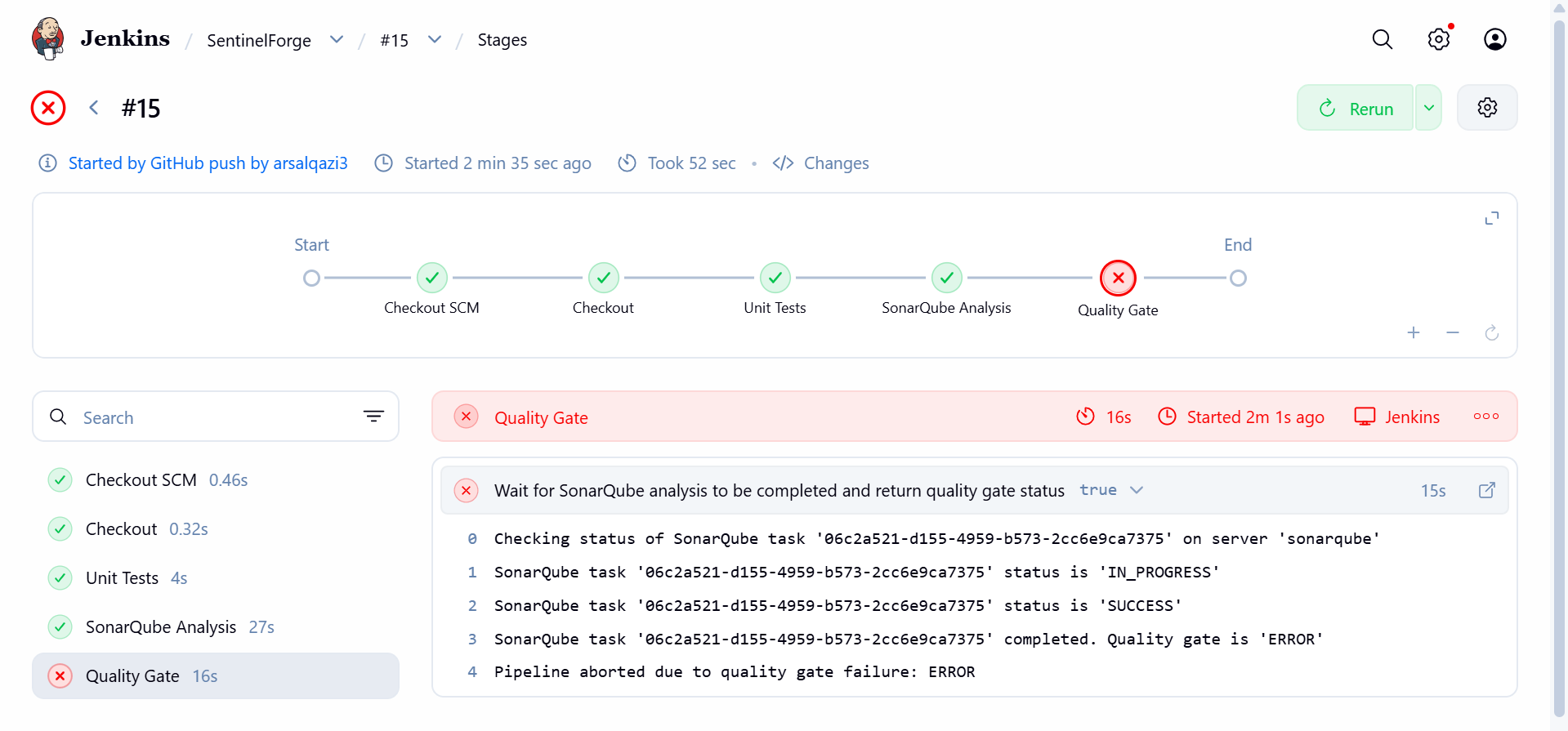Open Manage Jenkins gear with red dot
The height and width of the screenshot is (731, 1568).
click(1439, 39)
